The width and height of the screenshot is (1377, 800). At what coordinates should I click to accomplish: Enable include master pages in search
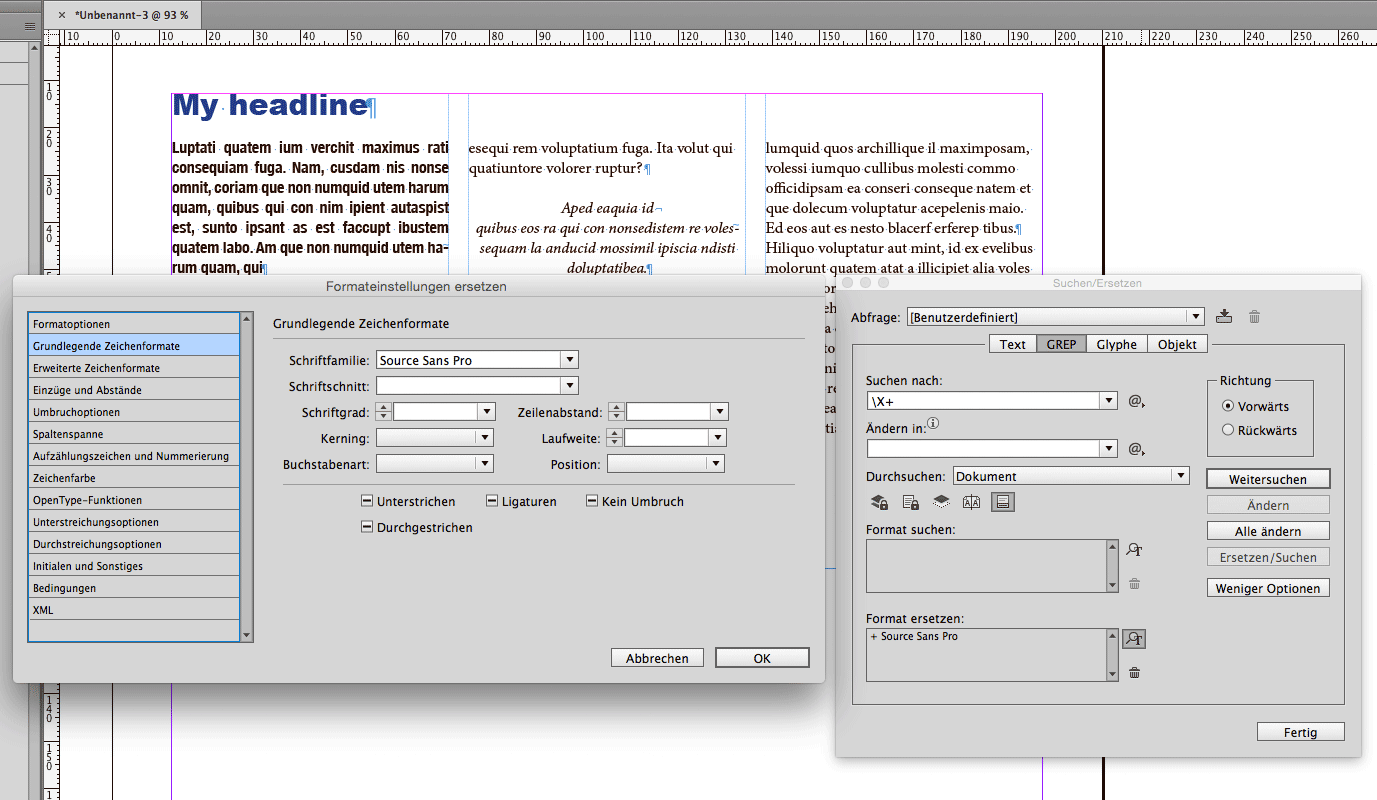pos(970,502)
